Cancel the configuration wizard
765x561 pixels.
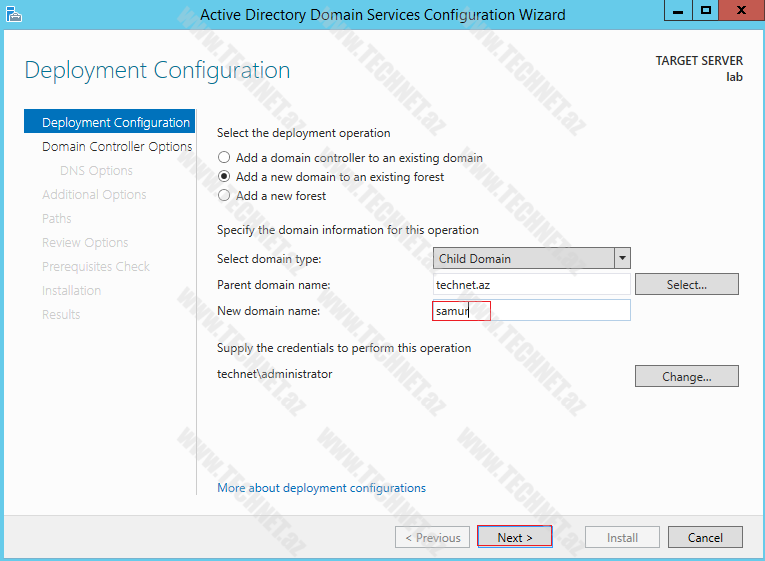[x=705, y=538]
